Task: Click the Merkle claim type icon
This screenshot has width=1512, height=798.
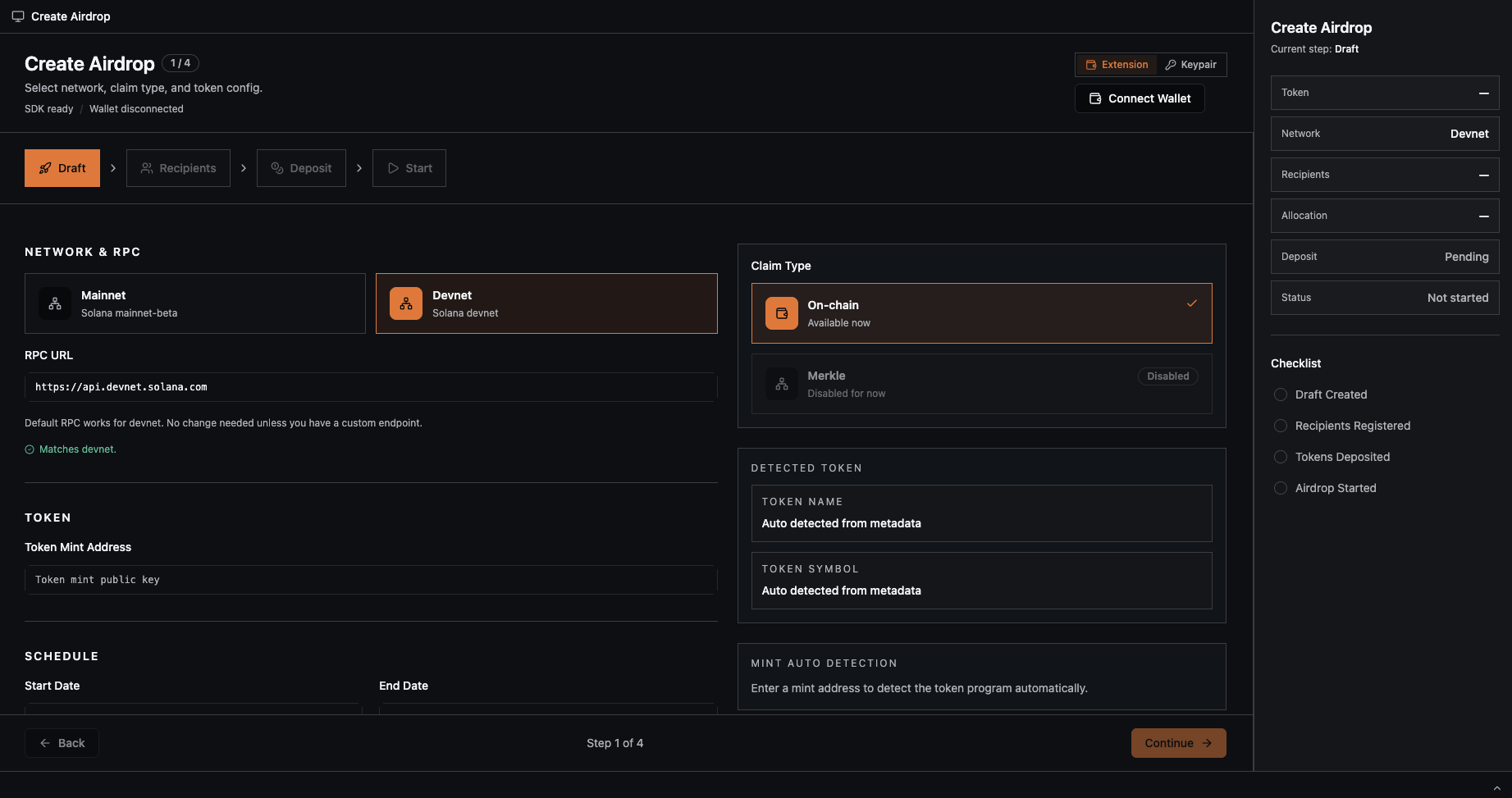Action: pos(781,384)
